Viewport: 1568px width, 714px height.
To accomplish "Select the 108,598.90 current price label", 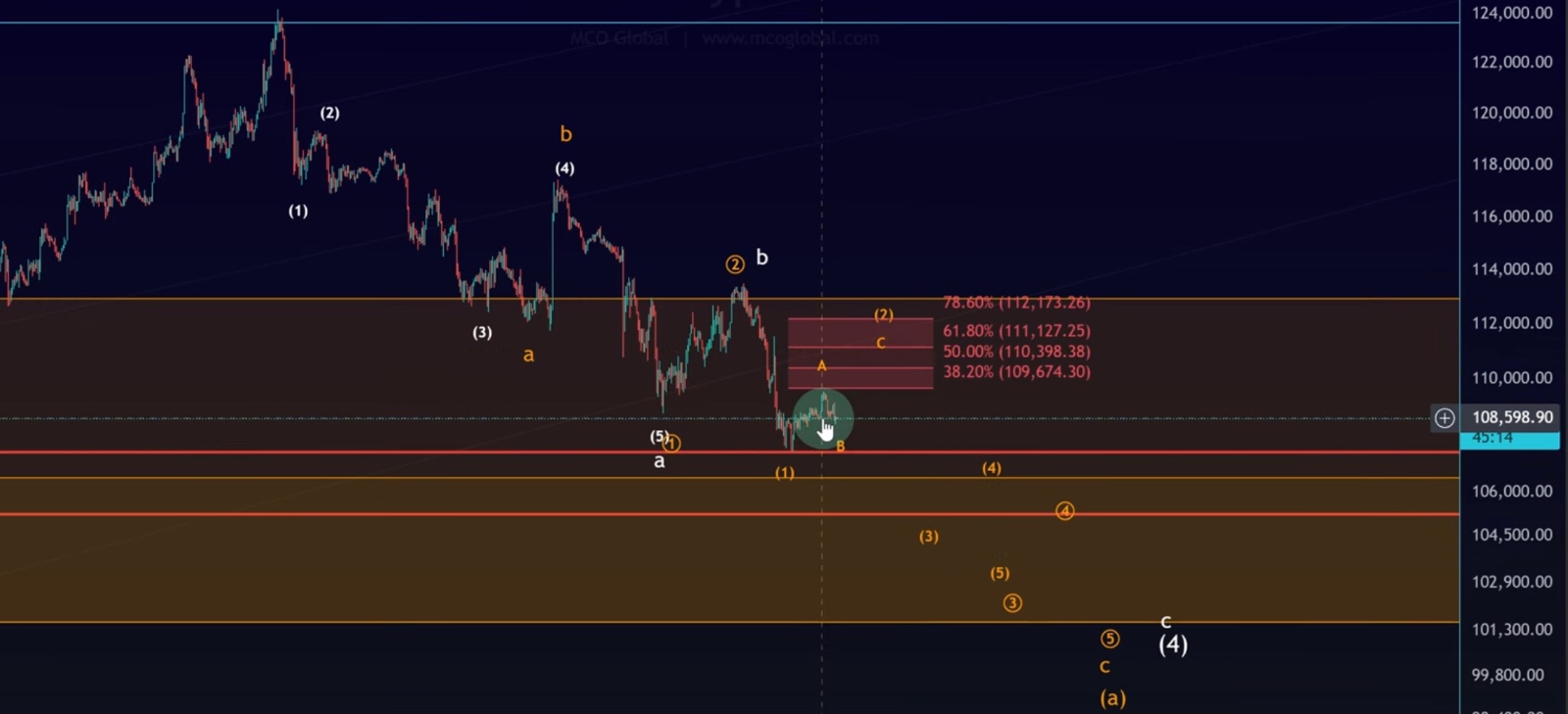I will [1511, 417].
